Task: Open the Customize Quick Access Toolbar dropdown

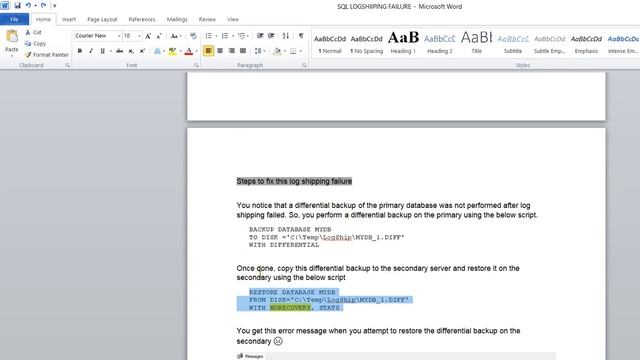Action: pyautogui.click(x=55, y=6)
